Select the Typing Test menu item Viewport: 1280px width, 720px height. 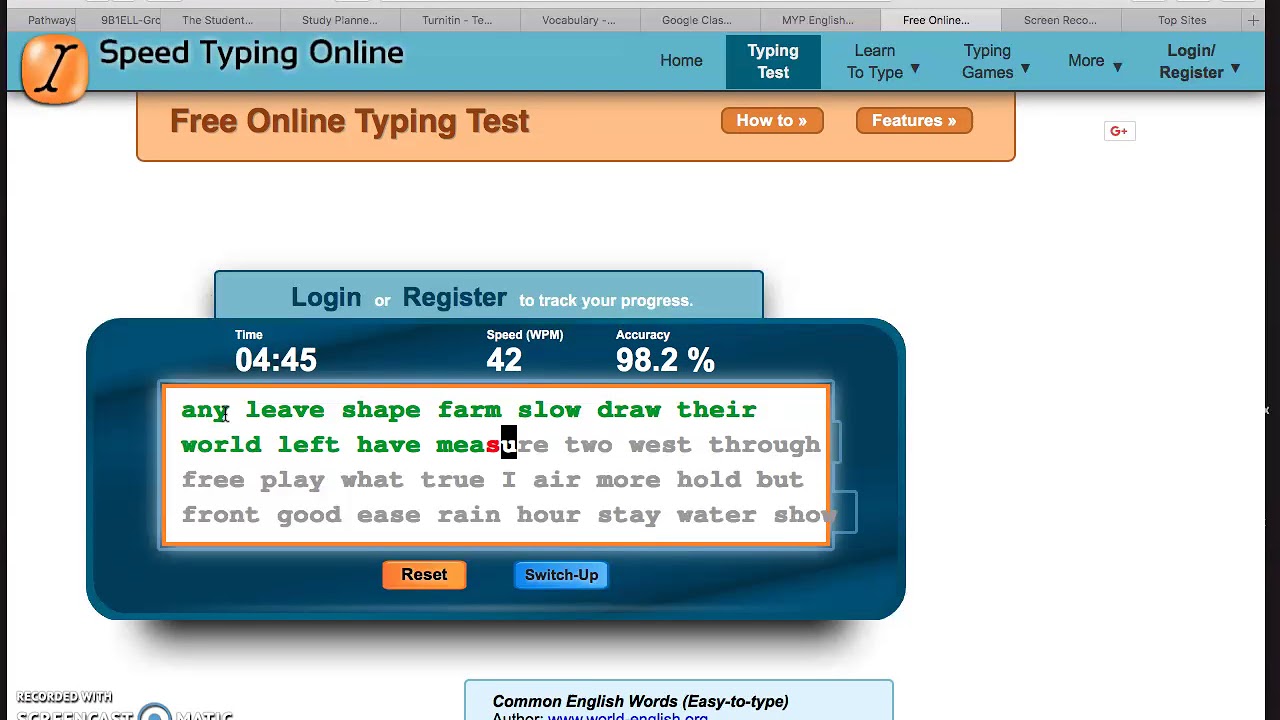click(773, 61)
